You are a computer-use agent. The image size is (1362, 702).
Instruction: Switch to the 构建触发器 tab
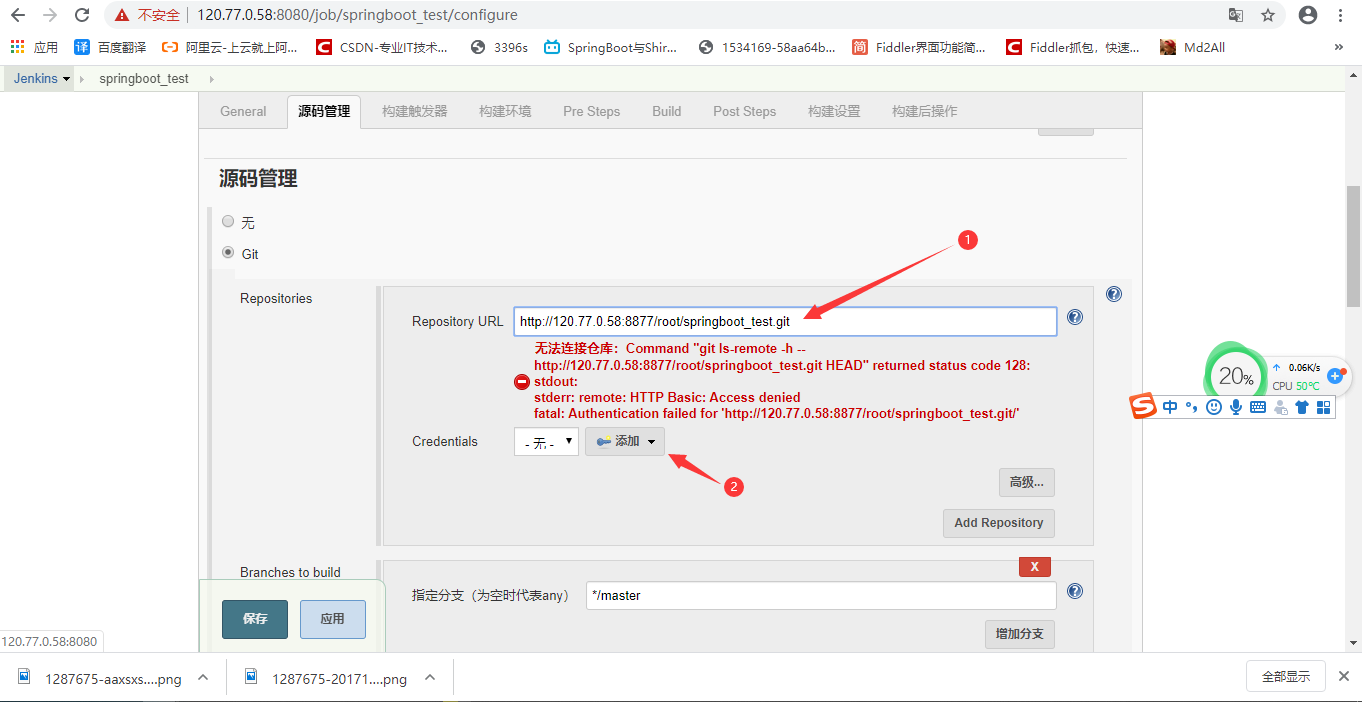click(414, 111)
